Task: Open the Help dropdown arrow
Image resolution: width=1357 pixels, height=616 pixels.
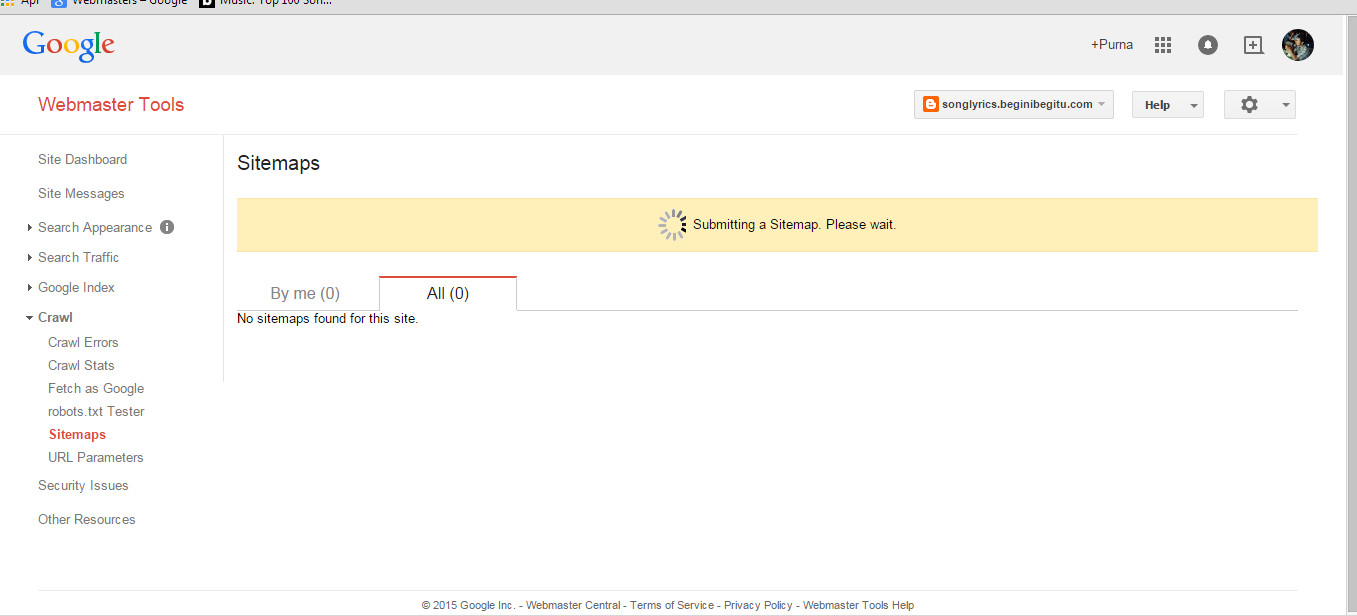Action: (x=1193, y=105)
